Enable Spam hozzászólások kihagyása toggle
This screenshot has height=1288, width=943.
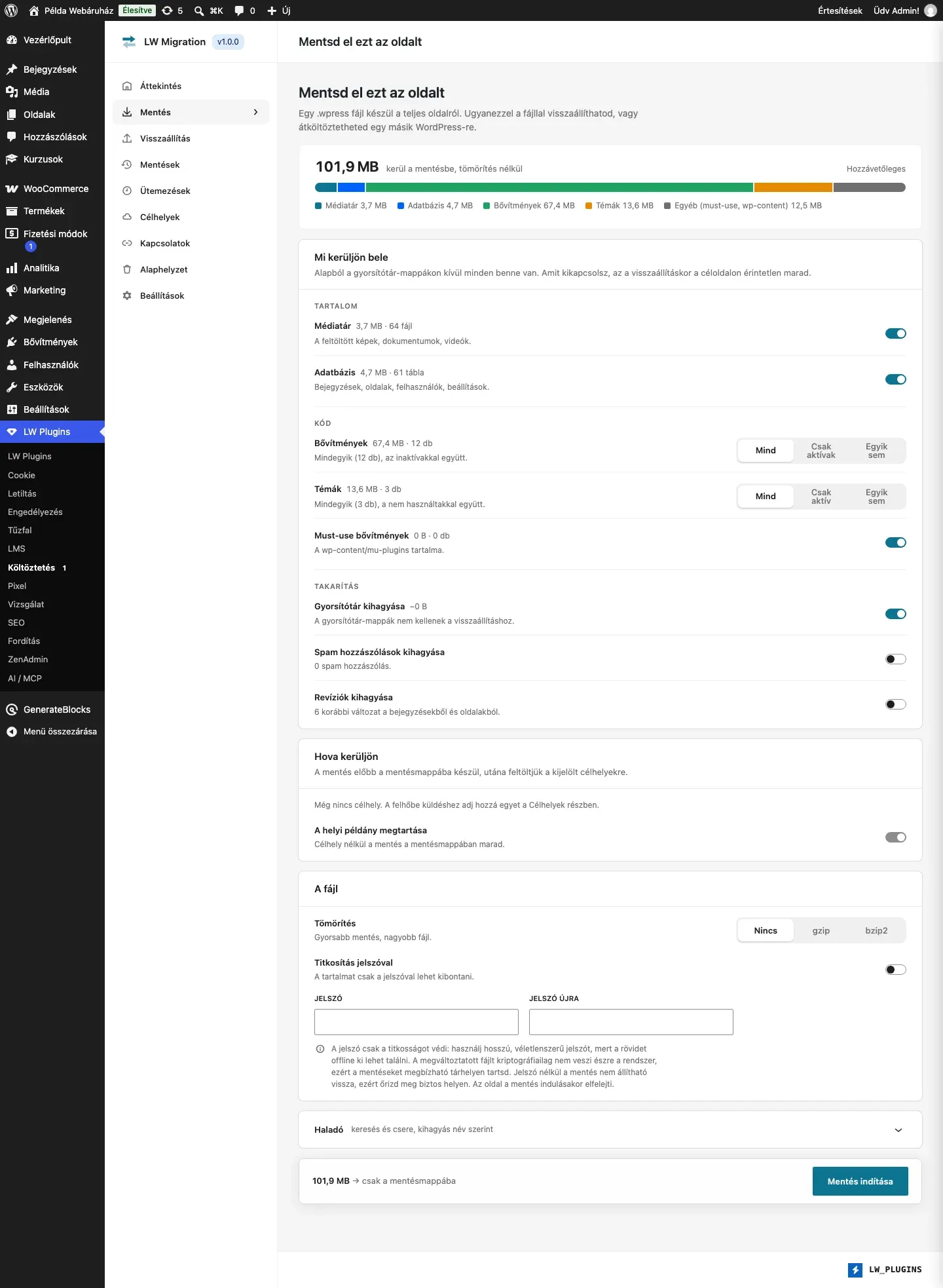pos(895,659)
